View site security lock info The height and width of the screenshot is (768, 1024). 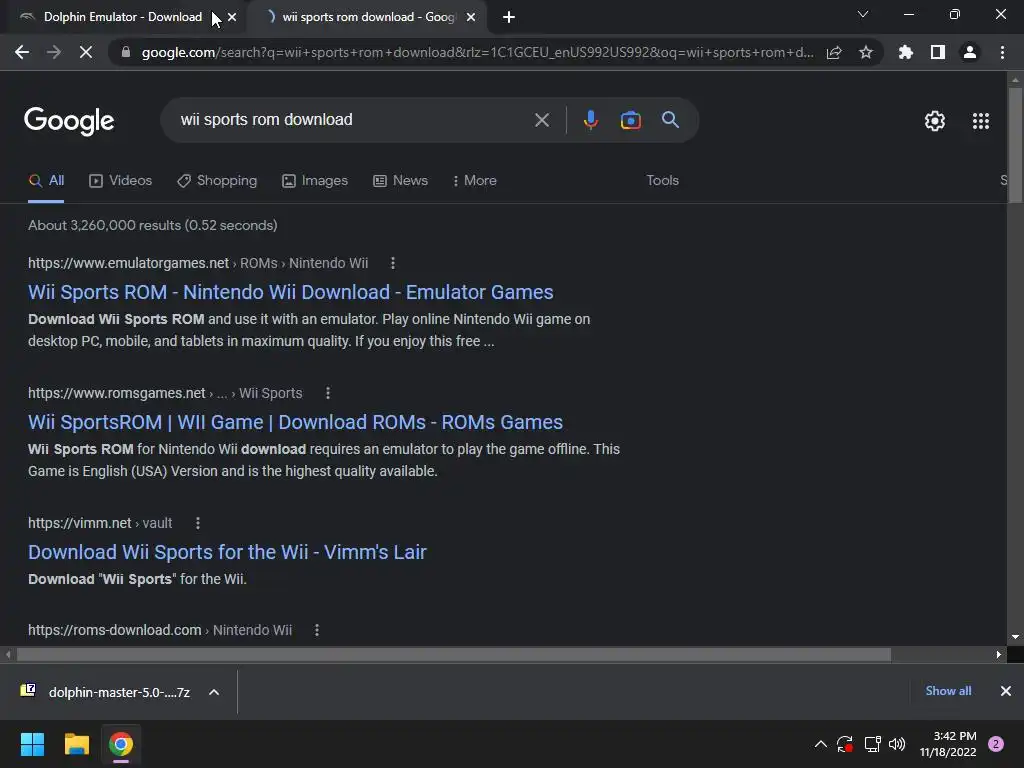[x=126, y=52]
